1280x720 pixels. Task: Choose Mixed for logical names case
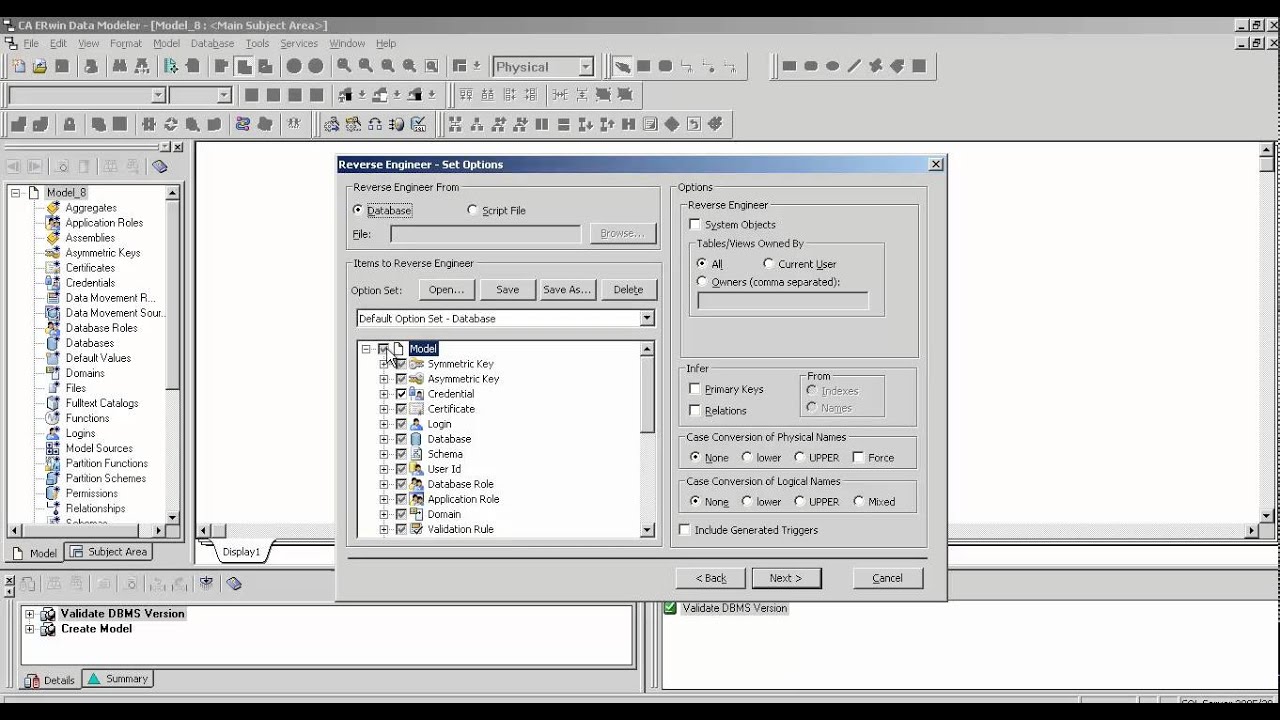[858, 501]
